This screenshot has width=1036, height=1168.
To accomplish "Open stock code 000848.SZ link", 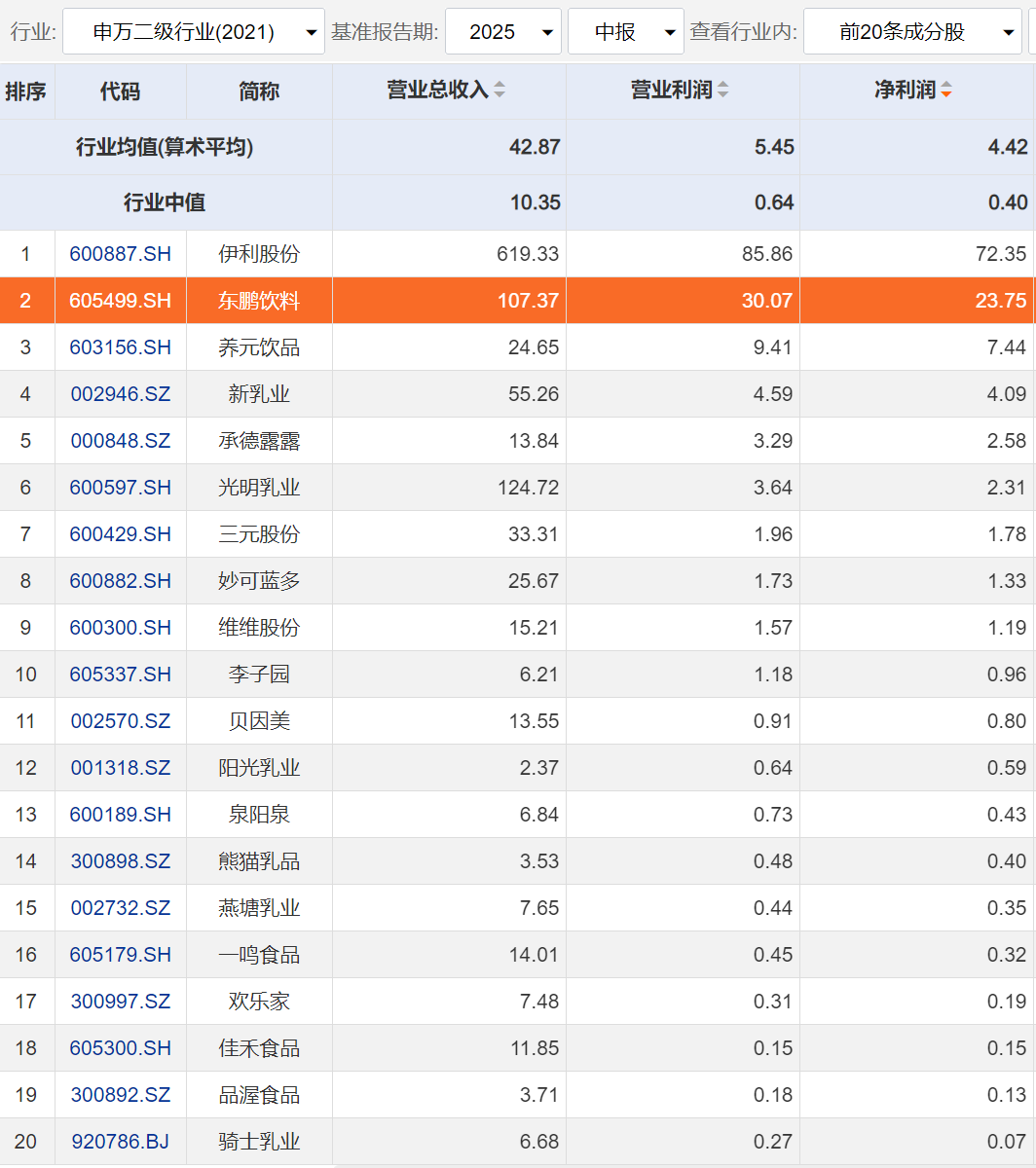I will coord(121,441).
